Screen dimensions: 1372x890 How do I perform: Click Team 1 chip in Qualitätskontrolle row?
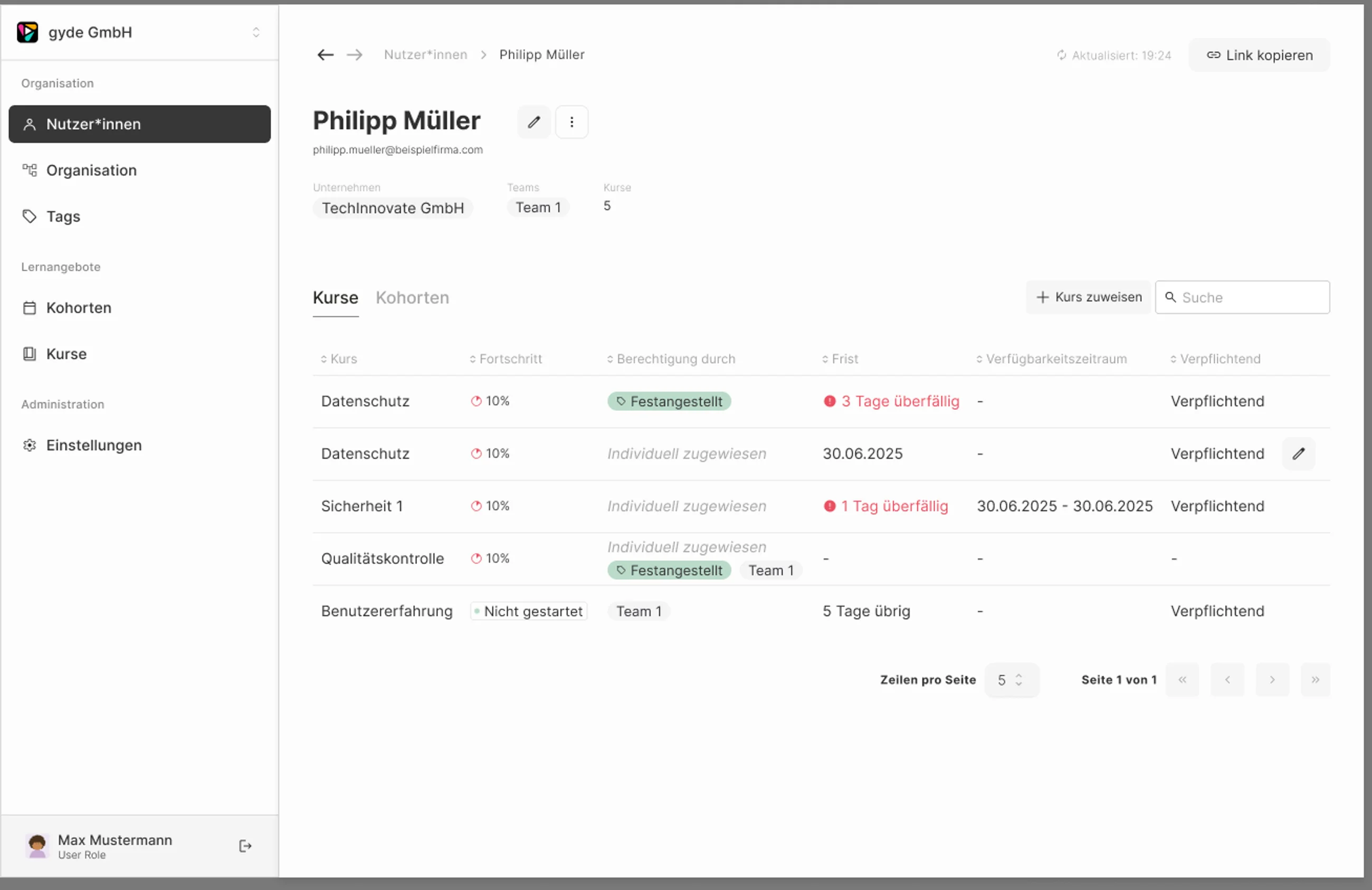point(771,571)
